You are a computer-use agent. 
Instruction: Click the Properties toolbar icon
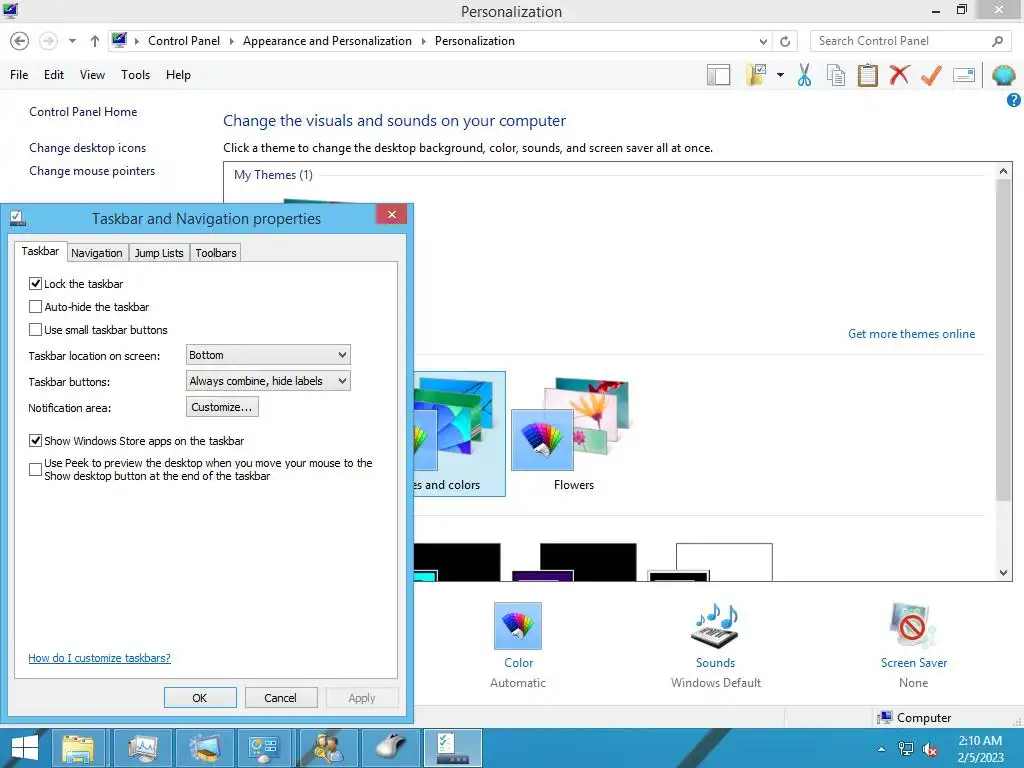coord(964,75)
